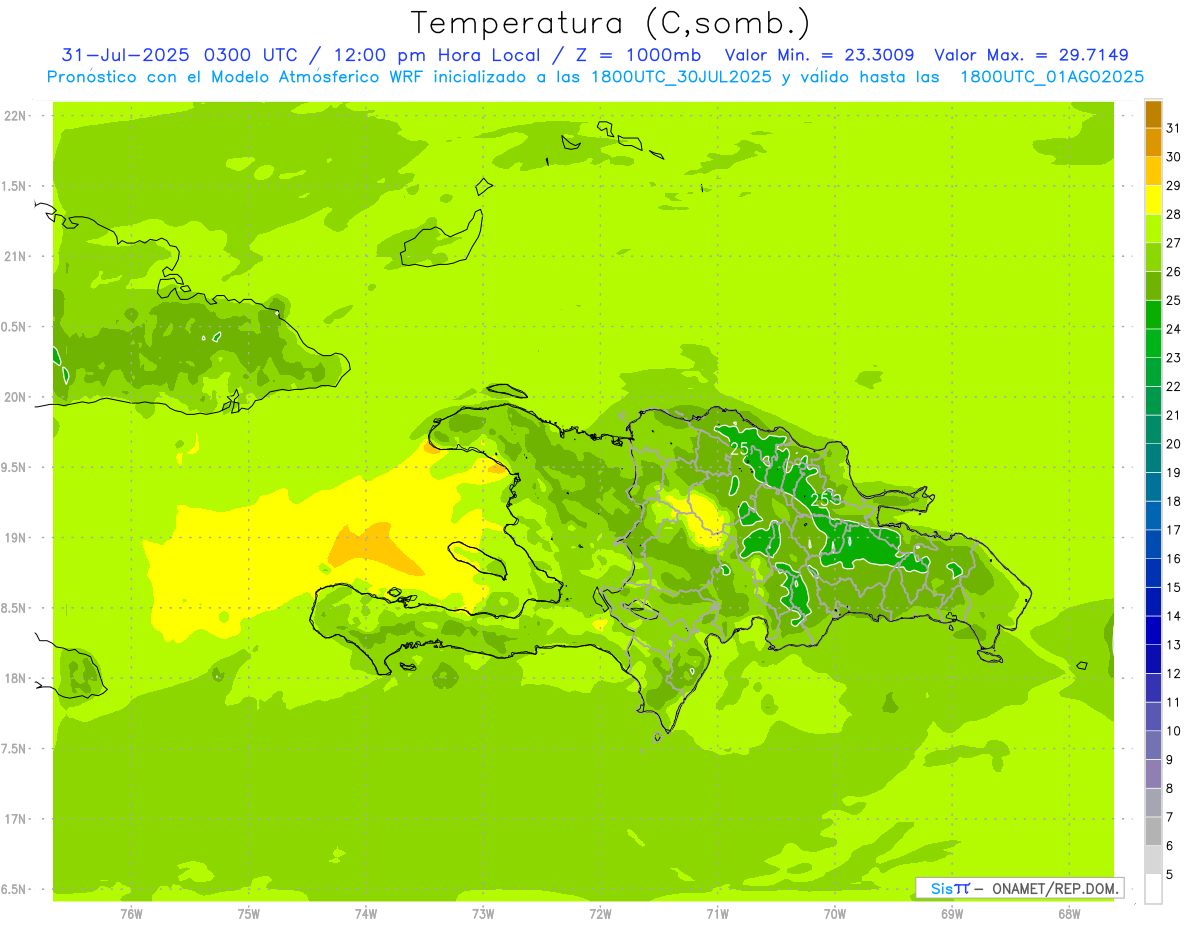Click the SisTT ONAMET/REP.DOM. watermark label
The width and height of the screenshot is (1200, 927).
coord(1019,888)
